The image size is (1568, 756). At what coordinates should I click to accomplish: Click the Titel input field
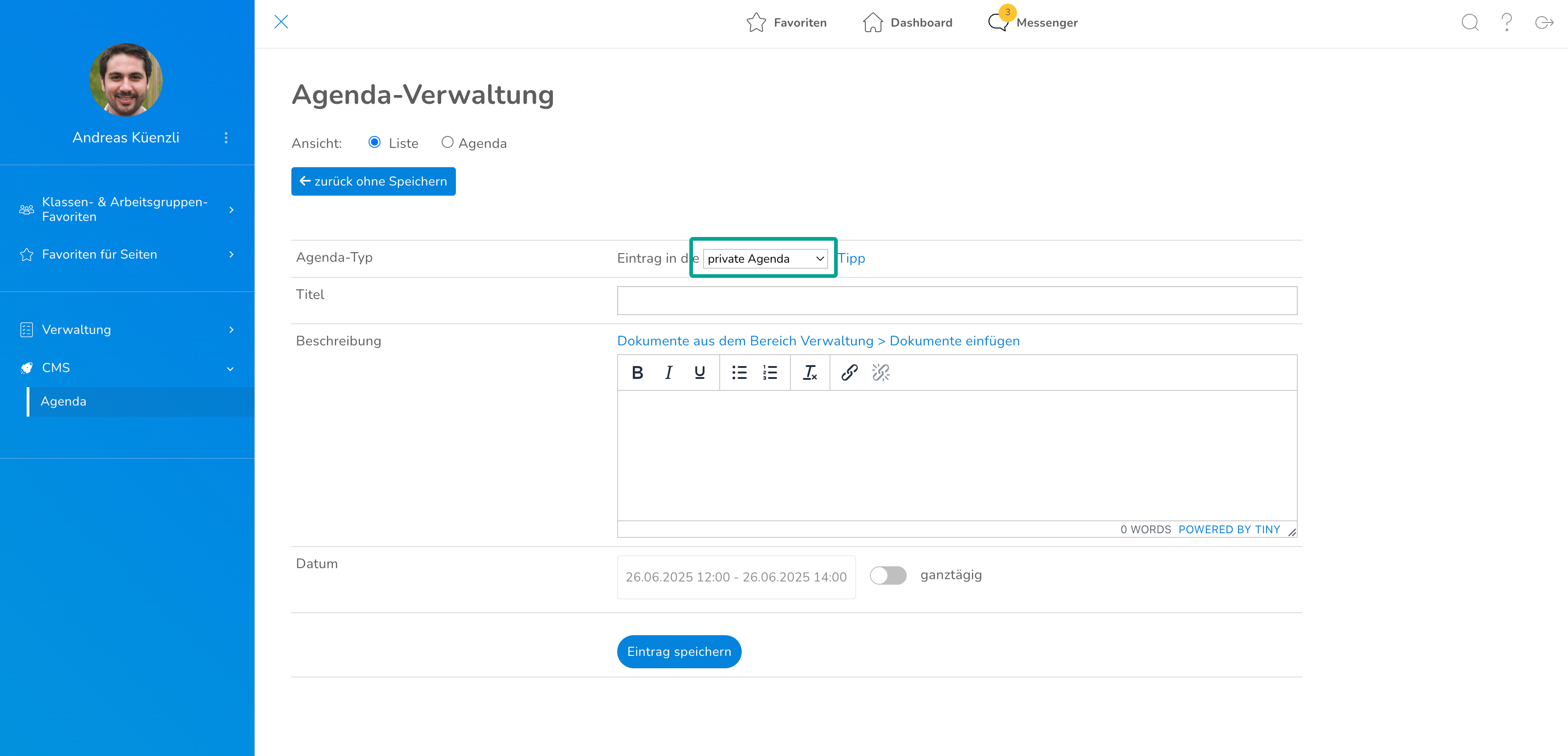point(956,300)
